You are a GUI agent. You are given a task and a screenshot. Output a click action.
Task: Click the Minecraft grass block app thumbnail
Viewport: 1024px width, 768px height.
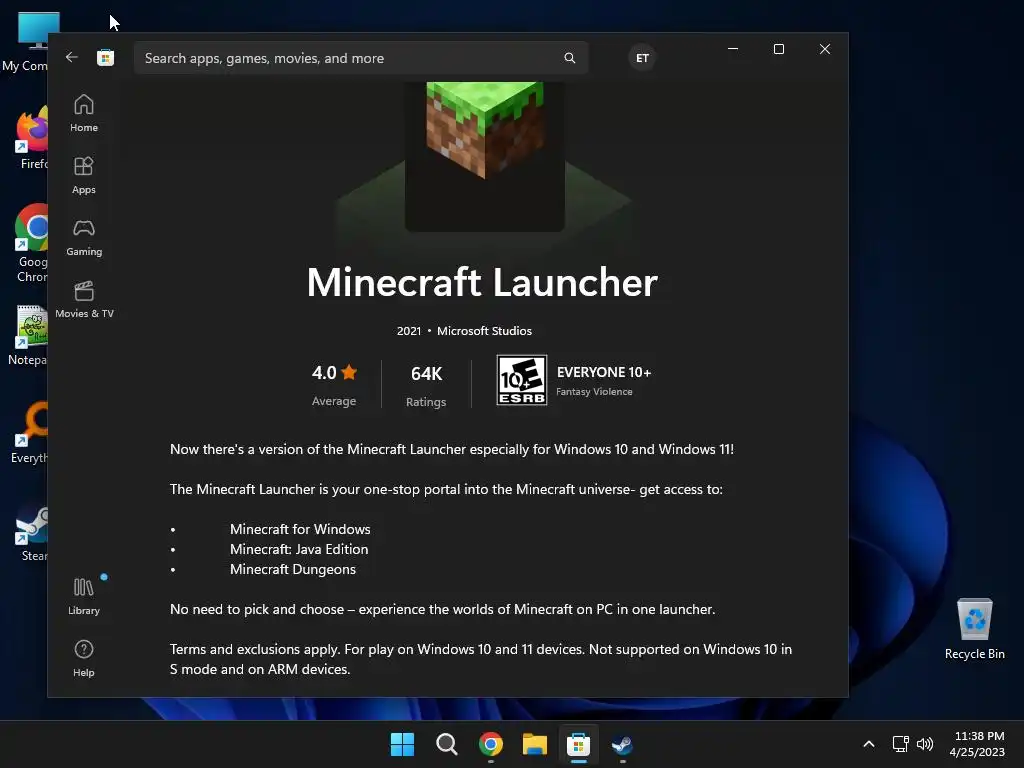(485, 157)
